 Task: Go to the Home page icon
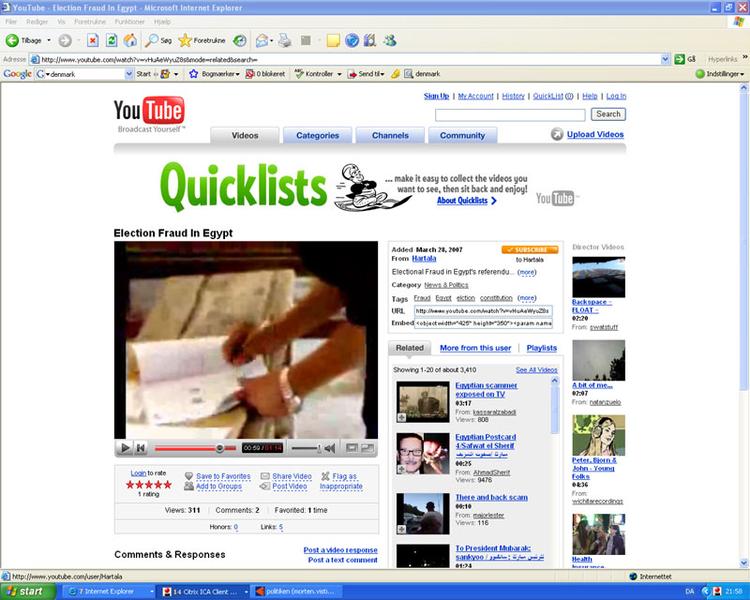[x=130, y=41]
